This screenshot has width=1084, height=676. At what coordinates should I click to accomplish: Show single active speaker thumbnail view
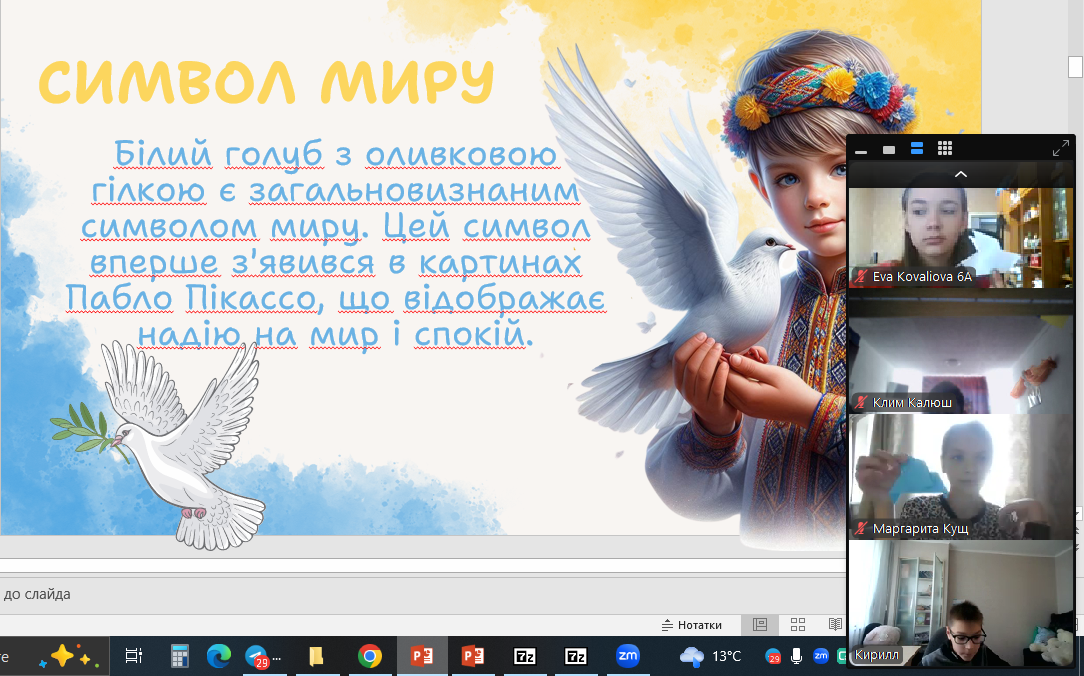click(889, 150)
